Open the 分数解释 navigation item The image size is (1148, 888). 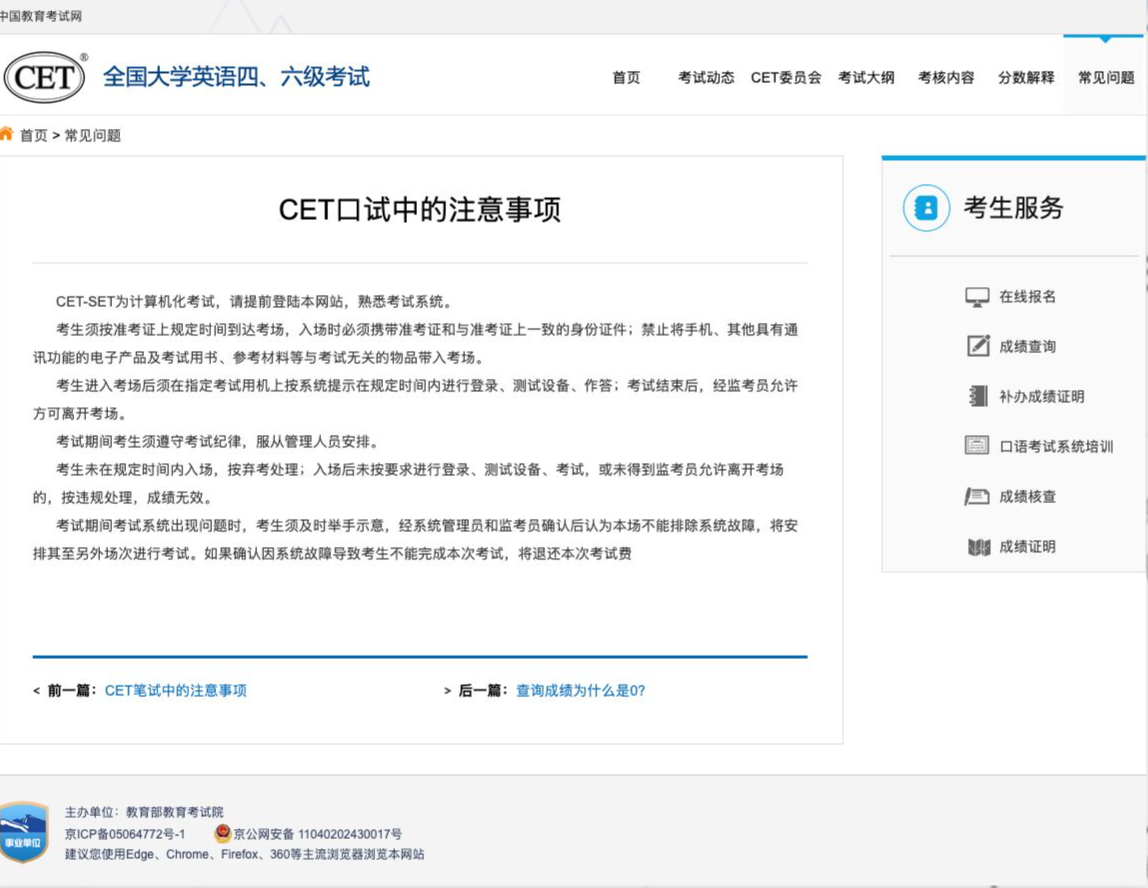pyautogui.click(x=1026, y=78)
